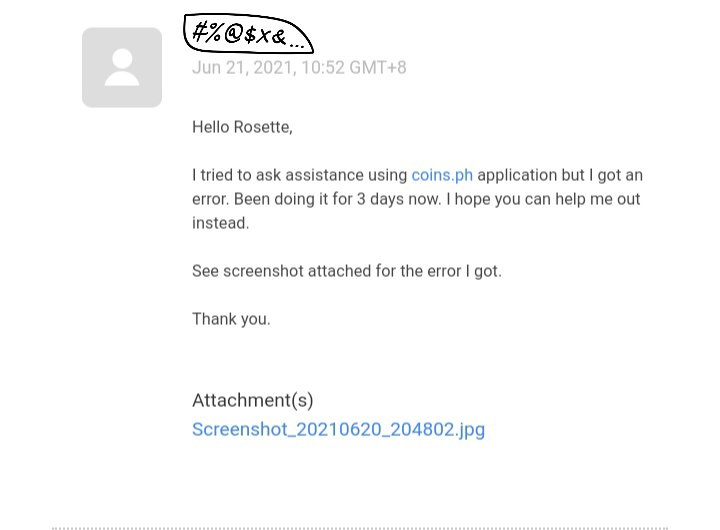This screenshot has height=530, width=720.
Task: Click the gray user avatar placeholder
Action: point(122,68)
